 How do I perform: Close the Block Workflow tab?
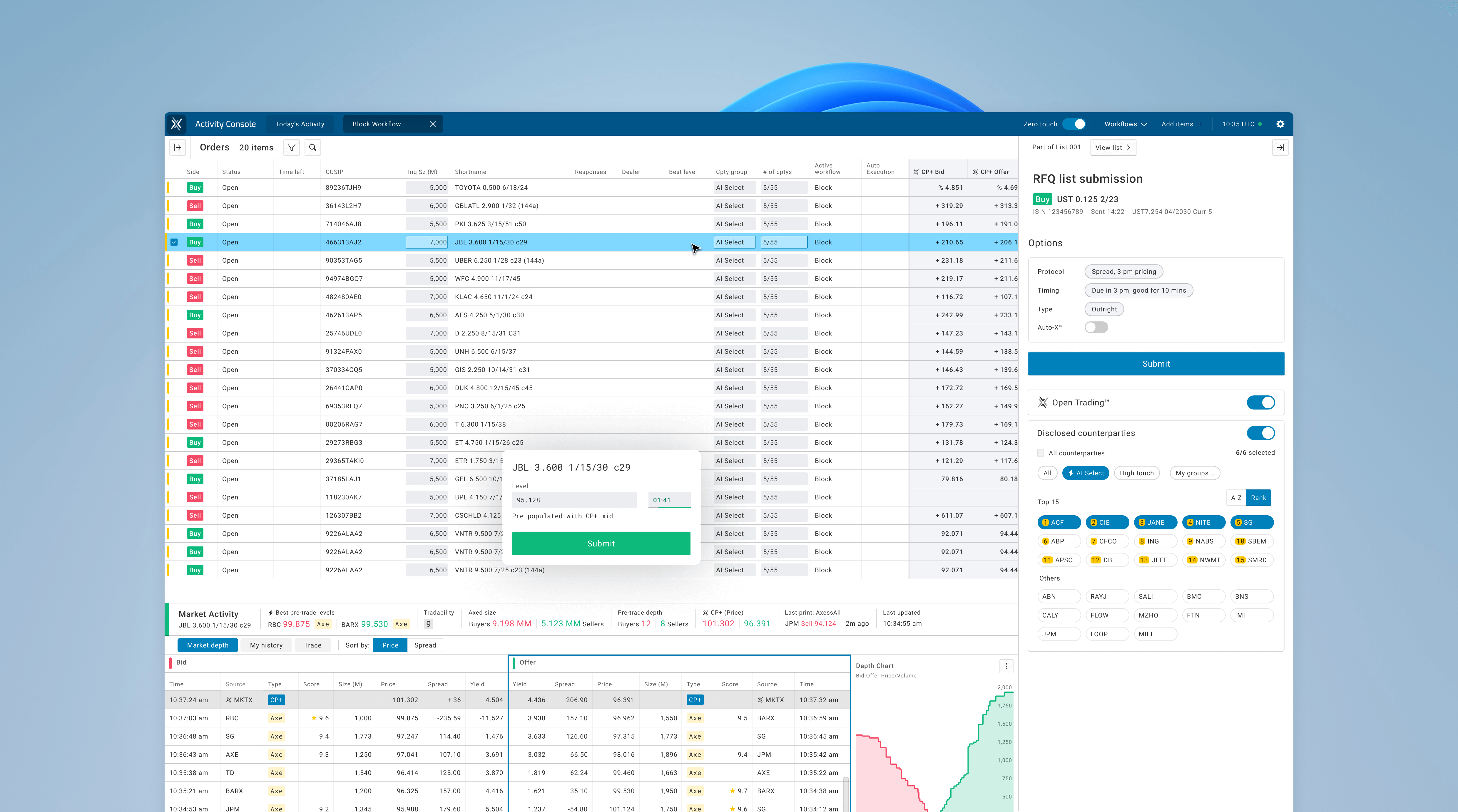click(432, 124)
